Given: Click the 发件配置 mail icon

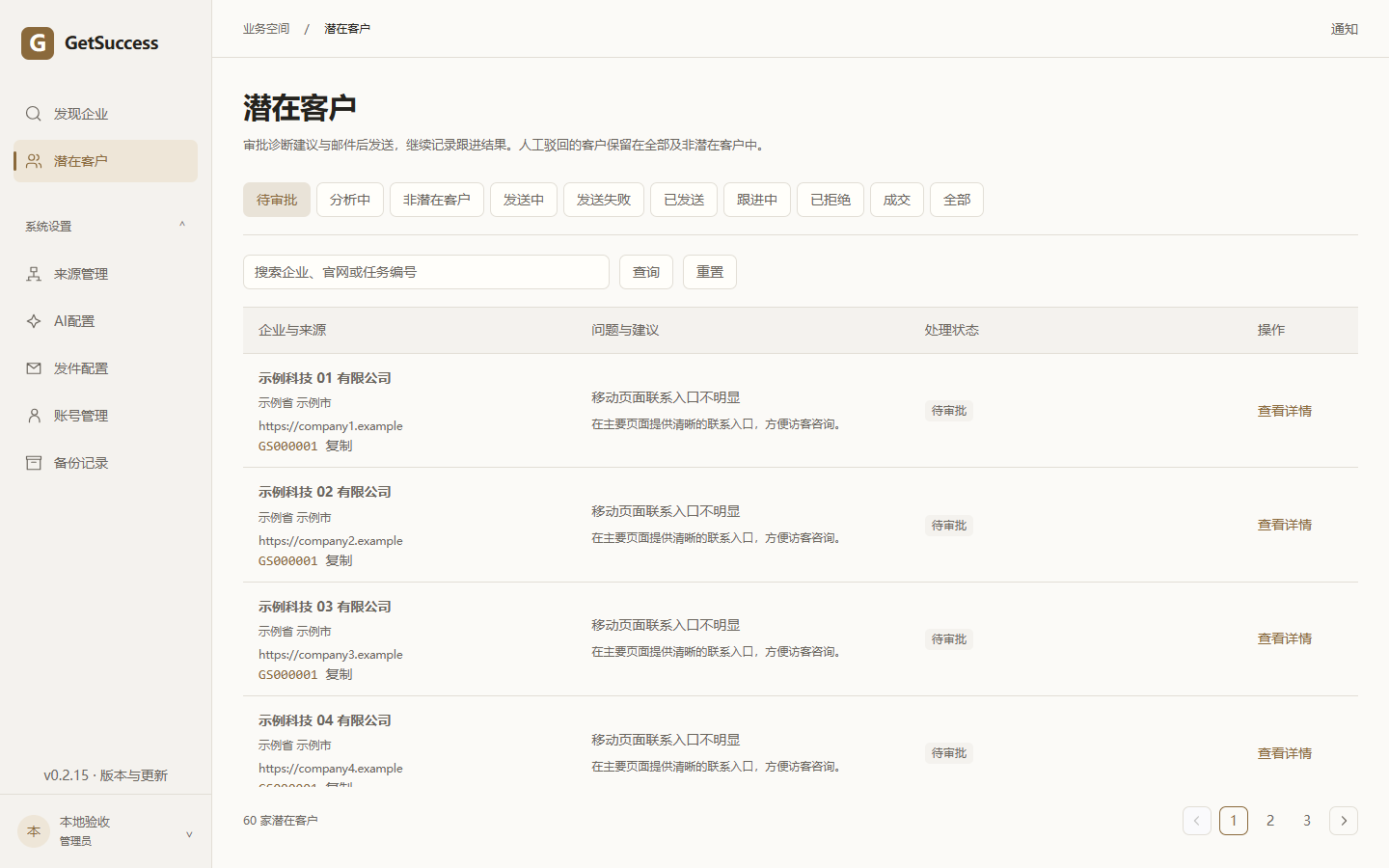Looking at the screenshot, I should (x=34, y=368).
